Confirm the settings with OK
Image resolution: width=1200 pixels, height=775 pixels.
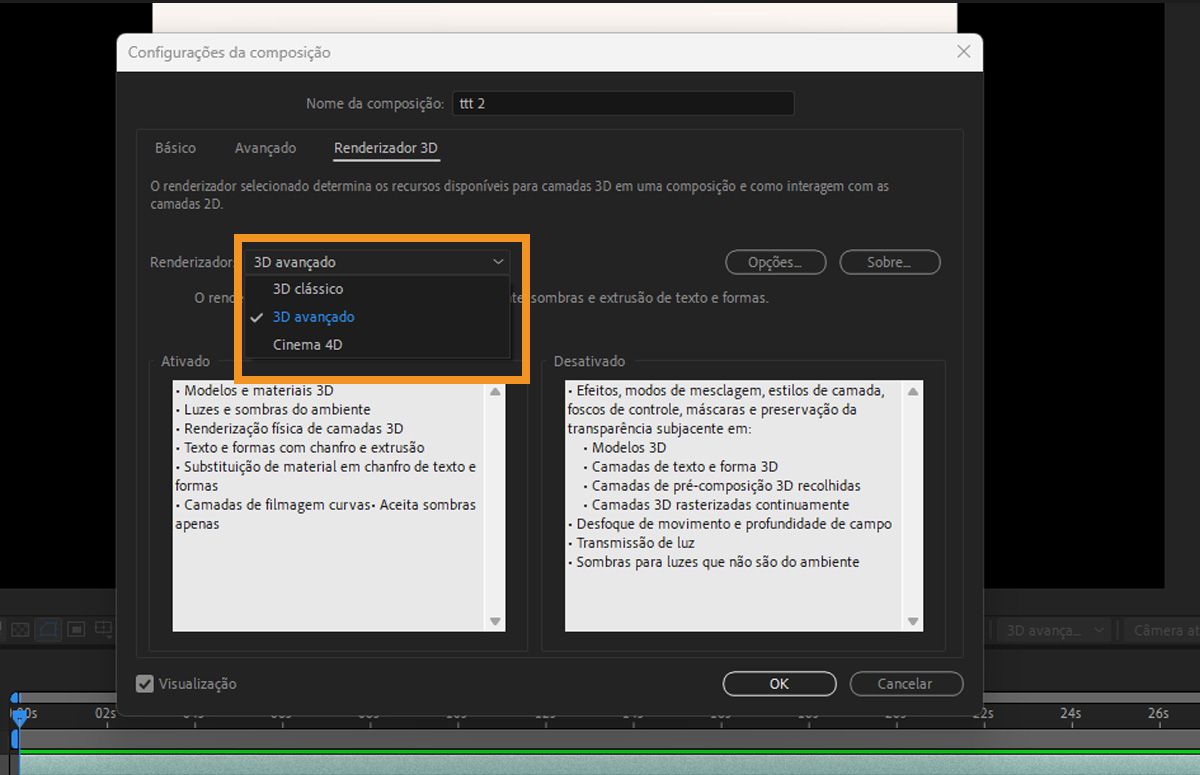coord(779,684)
